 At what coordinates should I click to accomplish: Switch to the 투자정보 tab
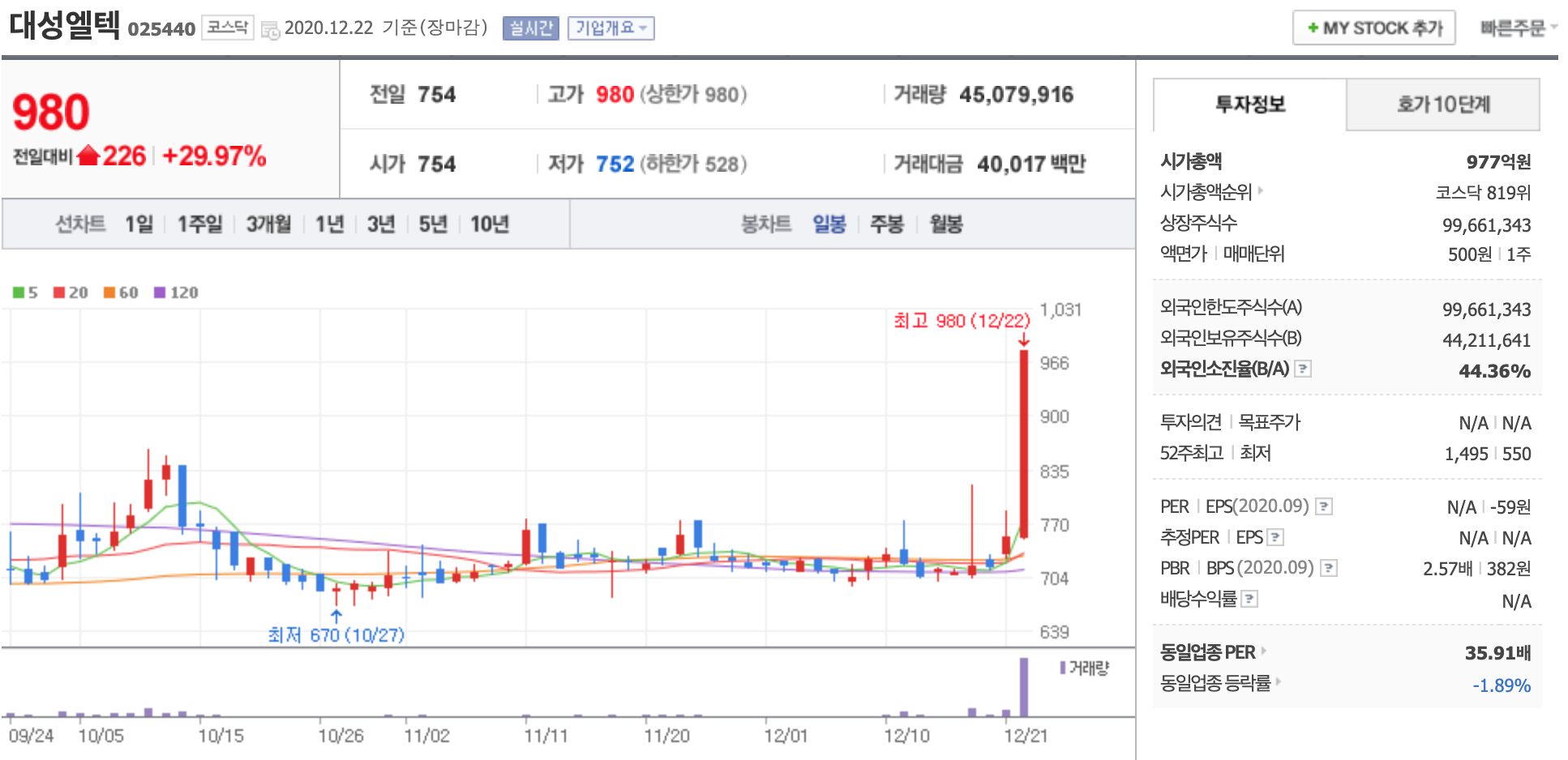click(x=1249, y=105)
